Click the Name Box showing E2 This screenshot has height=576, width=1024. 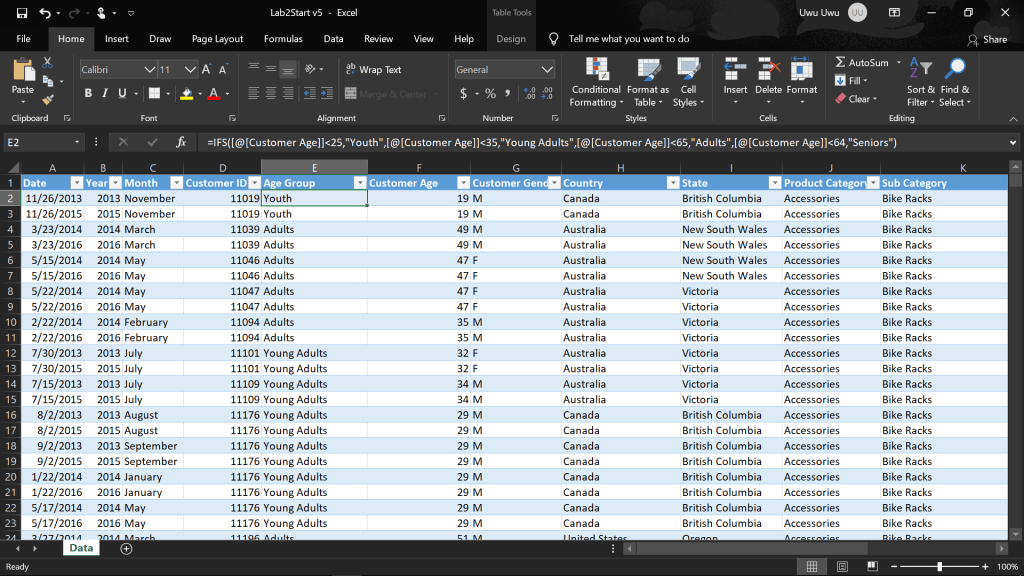pos(40,142)
